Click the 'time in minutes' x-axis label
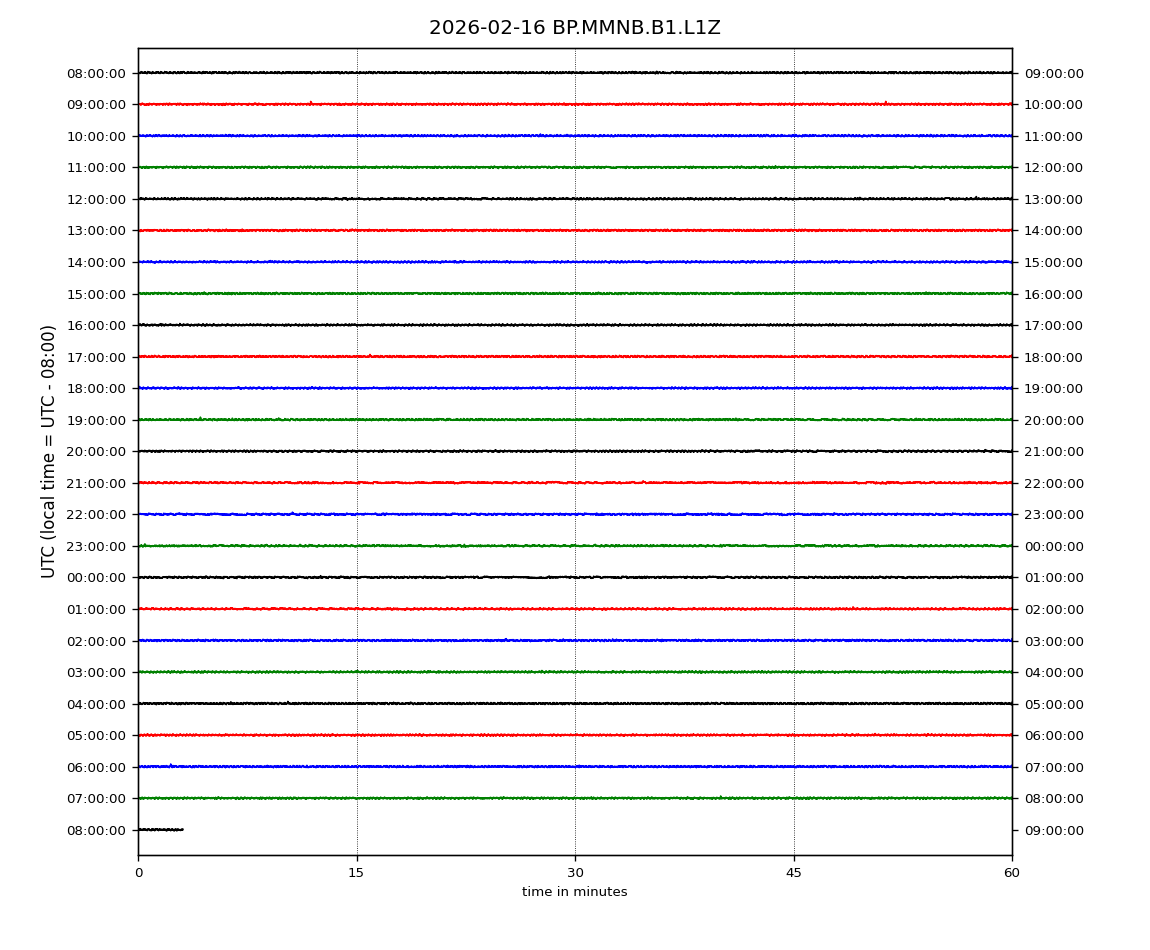This screenshot has width=1150, height=950. [x=574, y=892]
